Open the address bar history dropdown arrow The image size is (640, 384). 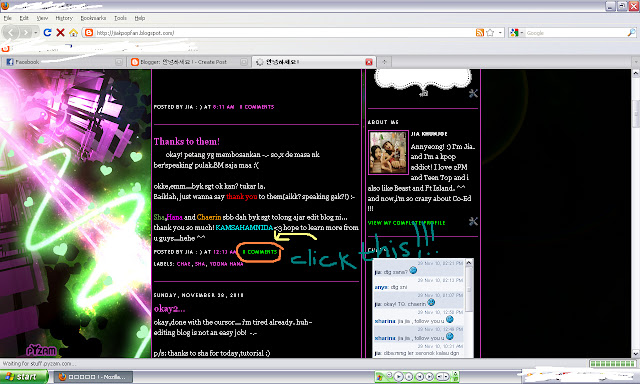coord(500,33)
